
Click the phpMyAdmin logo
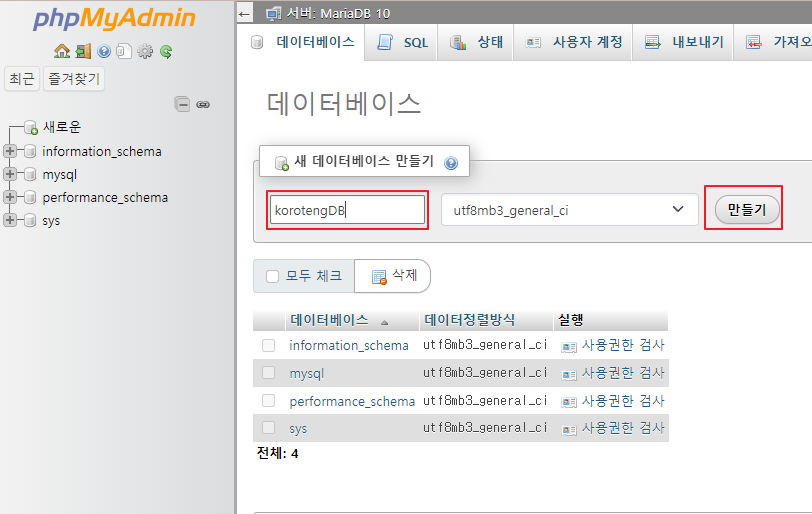pyautogui.click(x=114, y=18)
